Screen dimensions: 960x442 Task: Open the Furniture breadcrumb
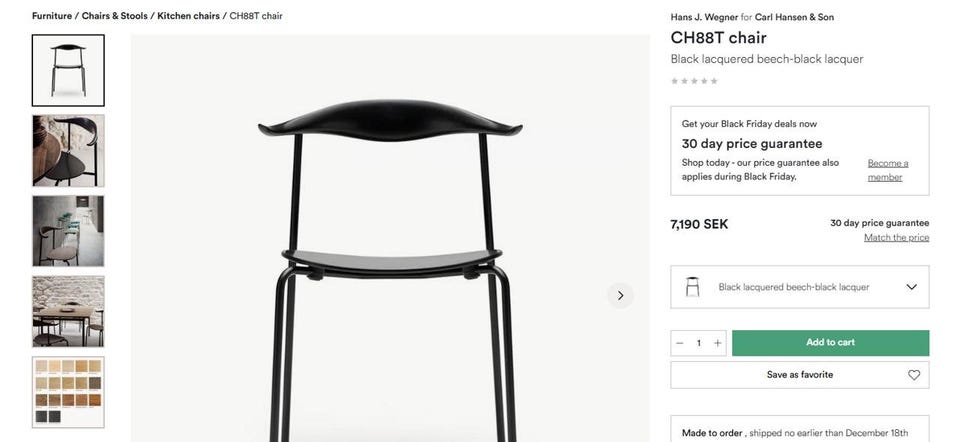point(52,16)
